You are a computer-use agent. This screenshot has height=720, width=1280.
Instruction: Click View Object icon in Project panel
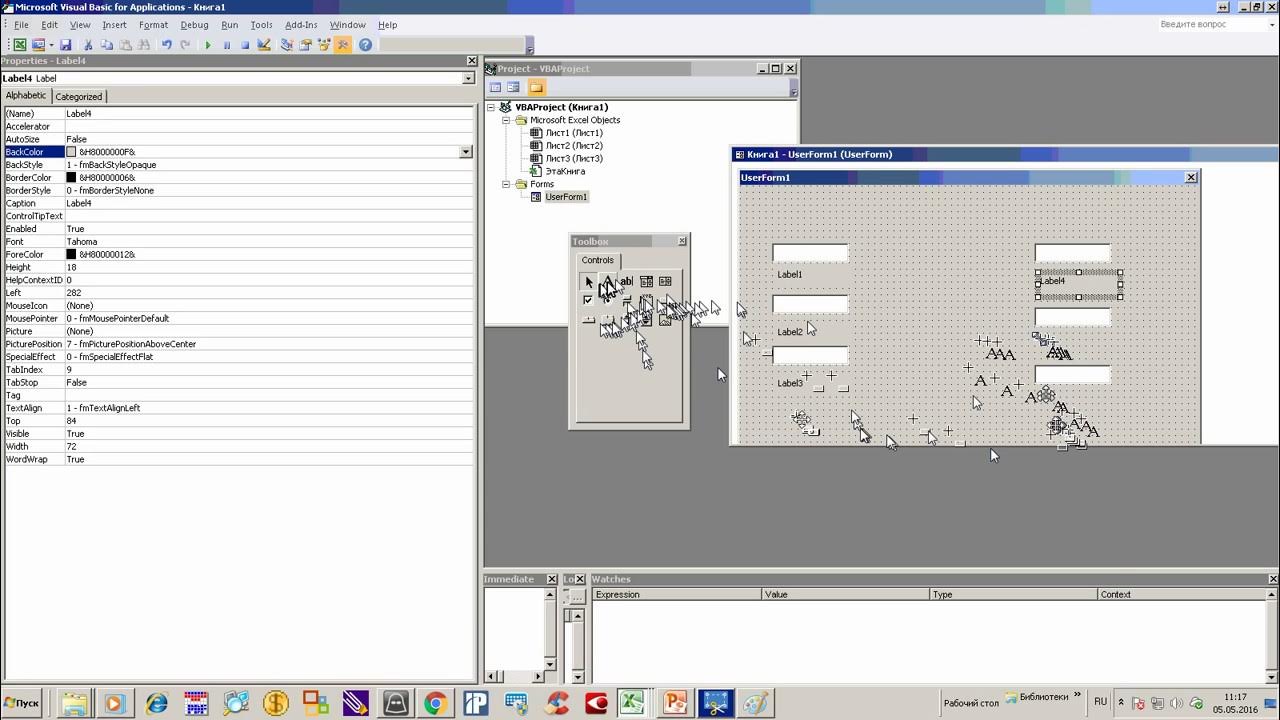513,88
